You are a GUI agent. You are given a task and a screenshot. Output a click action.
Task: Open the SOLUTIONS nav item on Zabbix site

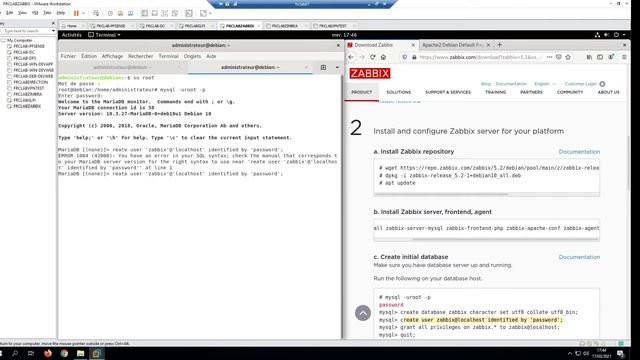(399, 92)
